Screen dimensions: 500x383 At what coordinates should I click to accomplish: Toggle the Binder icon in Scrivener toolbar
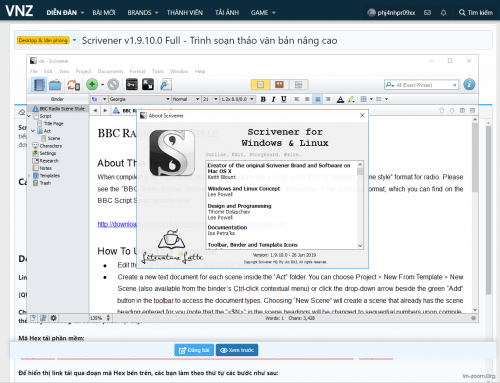pos(39,85)
